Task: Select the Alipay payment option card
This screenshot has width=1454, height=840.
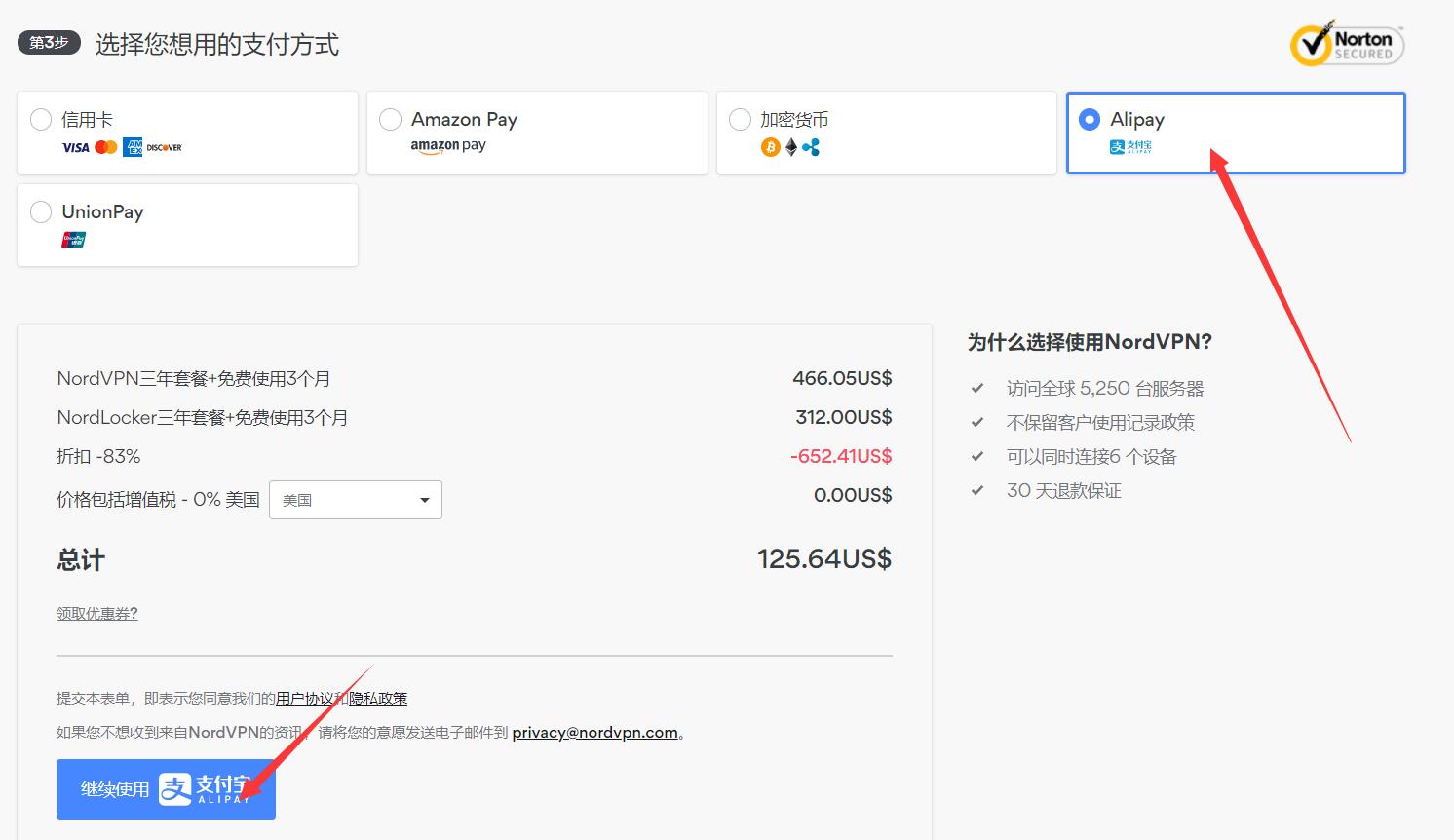Action: [1235, 133]
